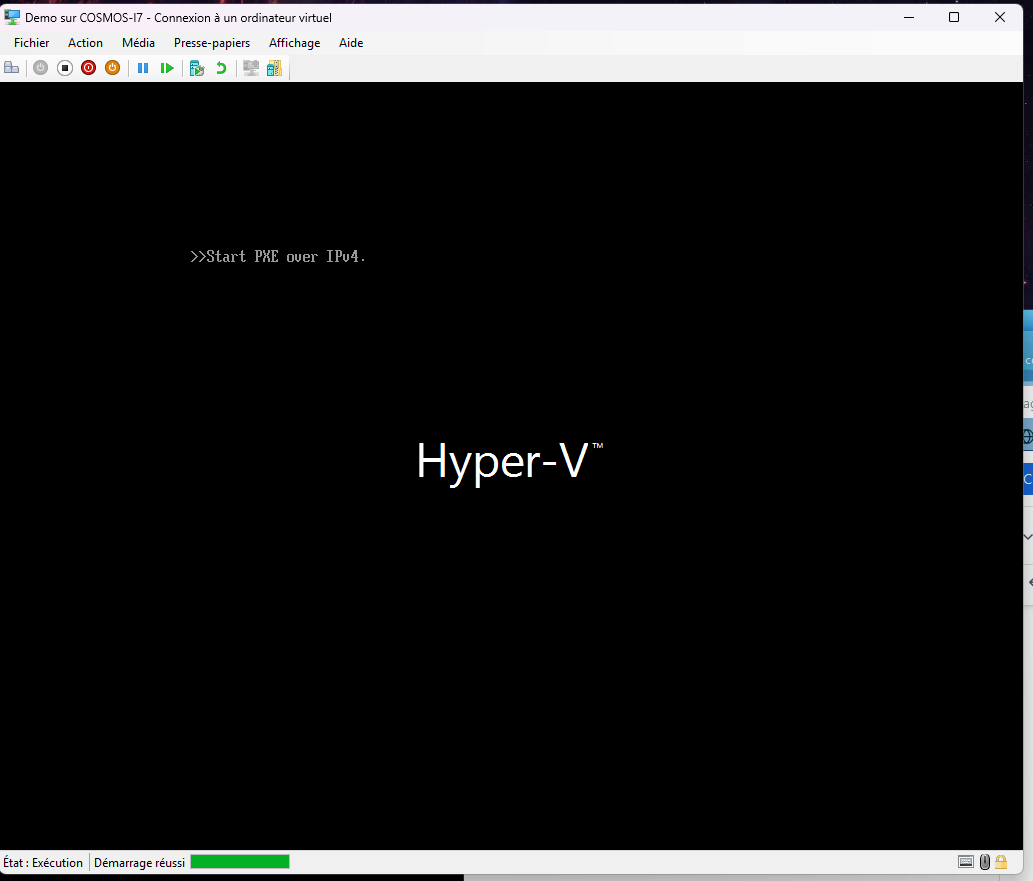Click the green startup progress bar

click(240, 862)
